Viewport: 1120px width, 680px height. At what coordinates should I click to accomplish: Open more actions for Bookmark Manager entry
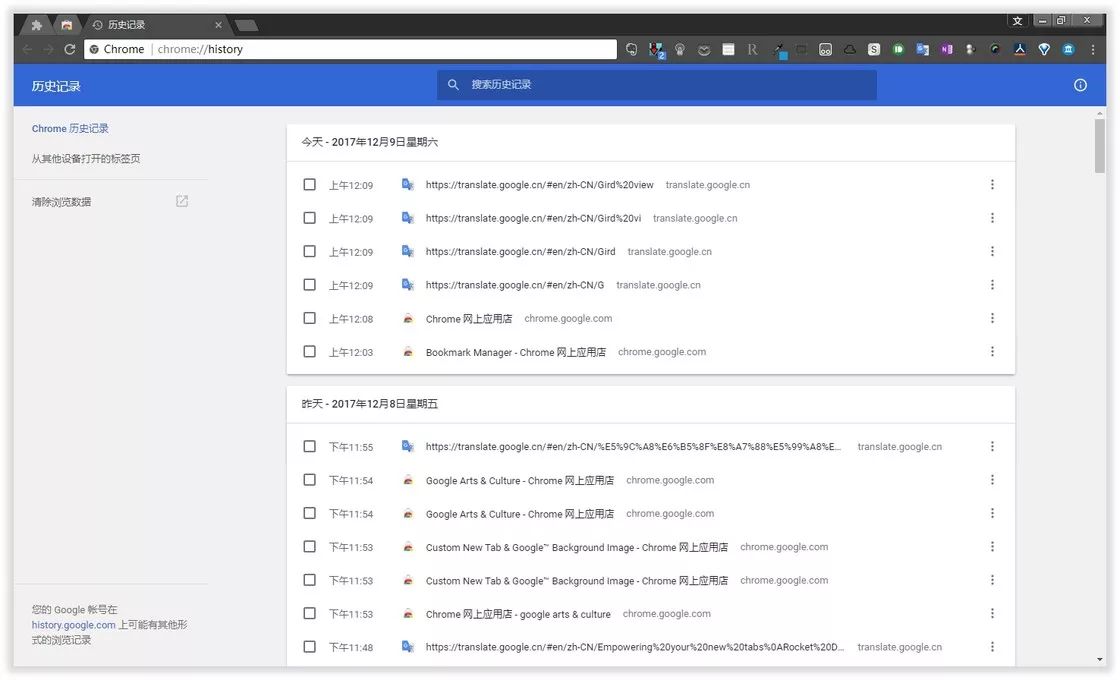point(992,351)
